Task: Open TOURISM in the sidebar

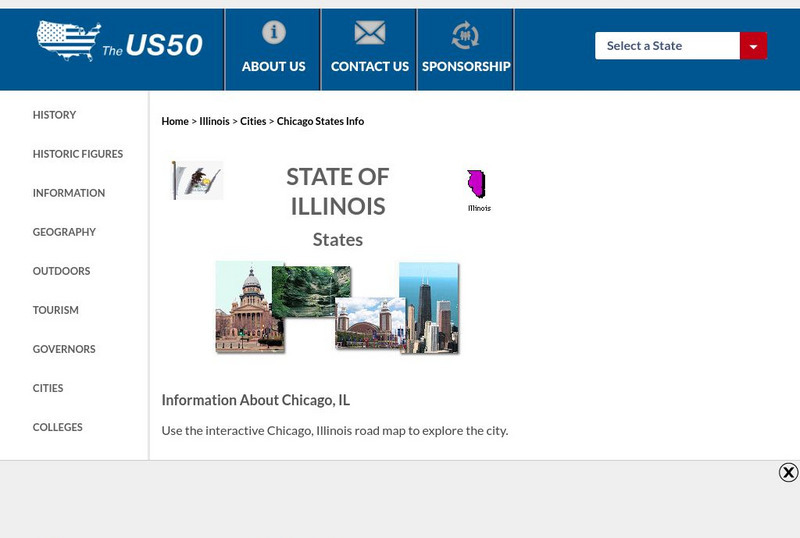Action: [56, 310]
